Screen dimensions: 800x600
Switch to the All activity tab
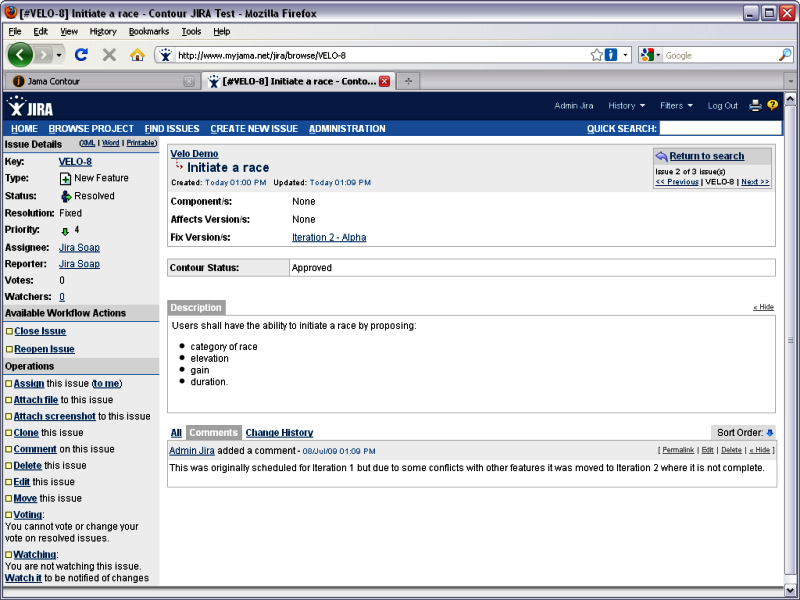tap(176, 433)
